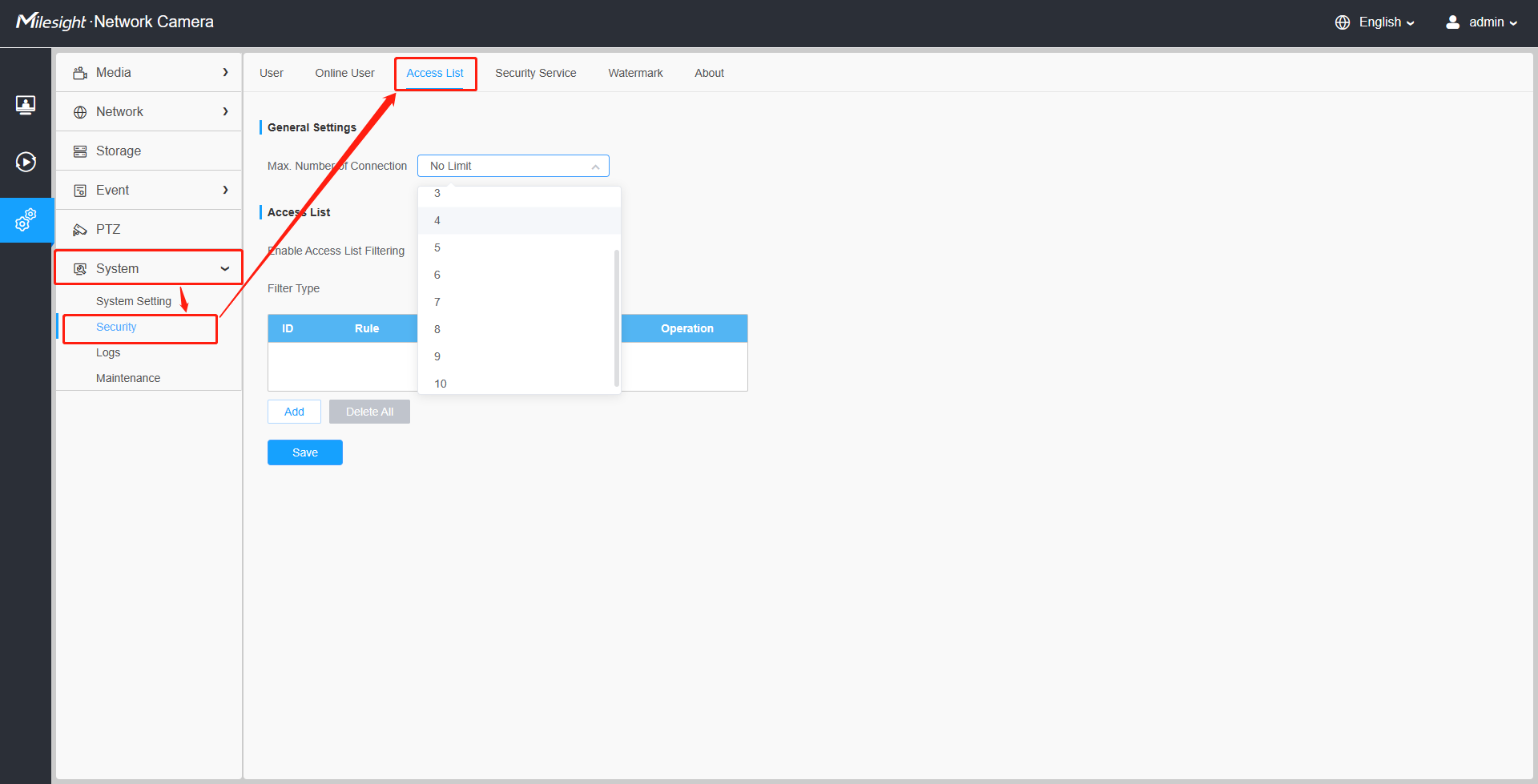The height and width of the screenshot is (784, 1538).
Task: Click the Storage drive icon
Action: pyautogui.click(x=80, y=151)
